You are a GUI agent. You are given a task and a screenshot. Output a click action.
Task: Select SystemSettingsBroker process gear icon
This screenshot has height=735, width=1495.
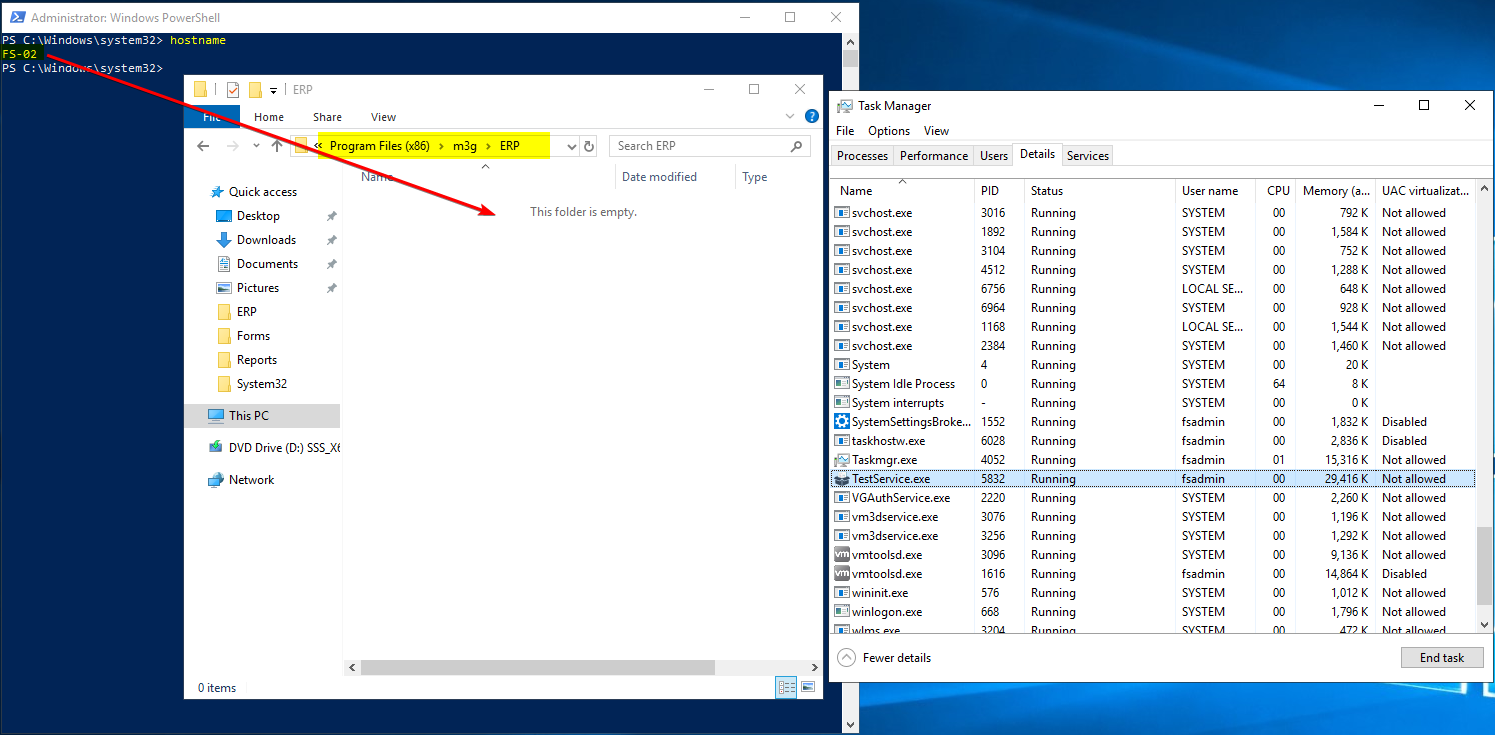(842, 422)
